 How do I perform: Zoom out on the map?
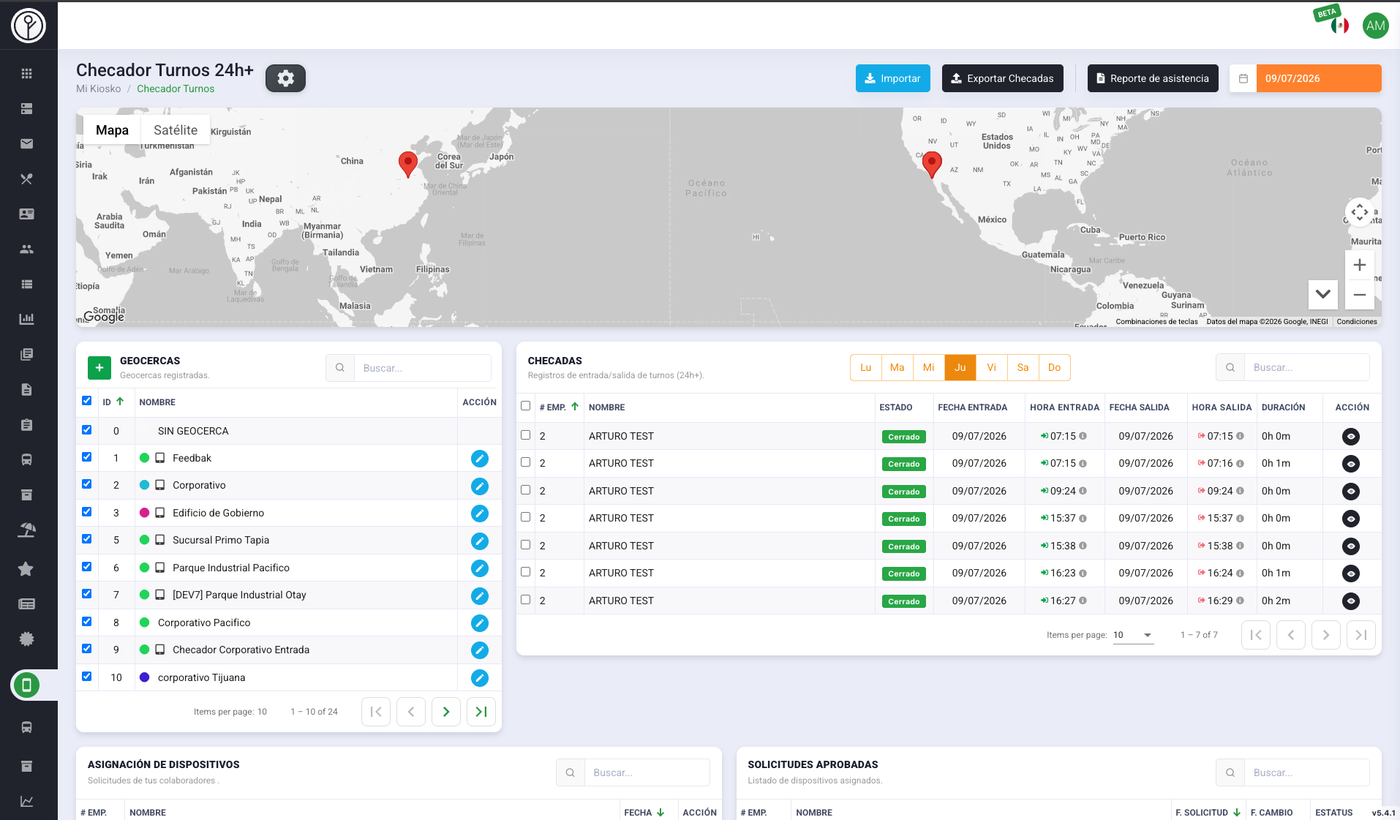pos(1359,295)
